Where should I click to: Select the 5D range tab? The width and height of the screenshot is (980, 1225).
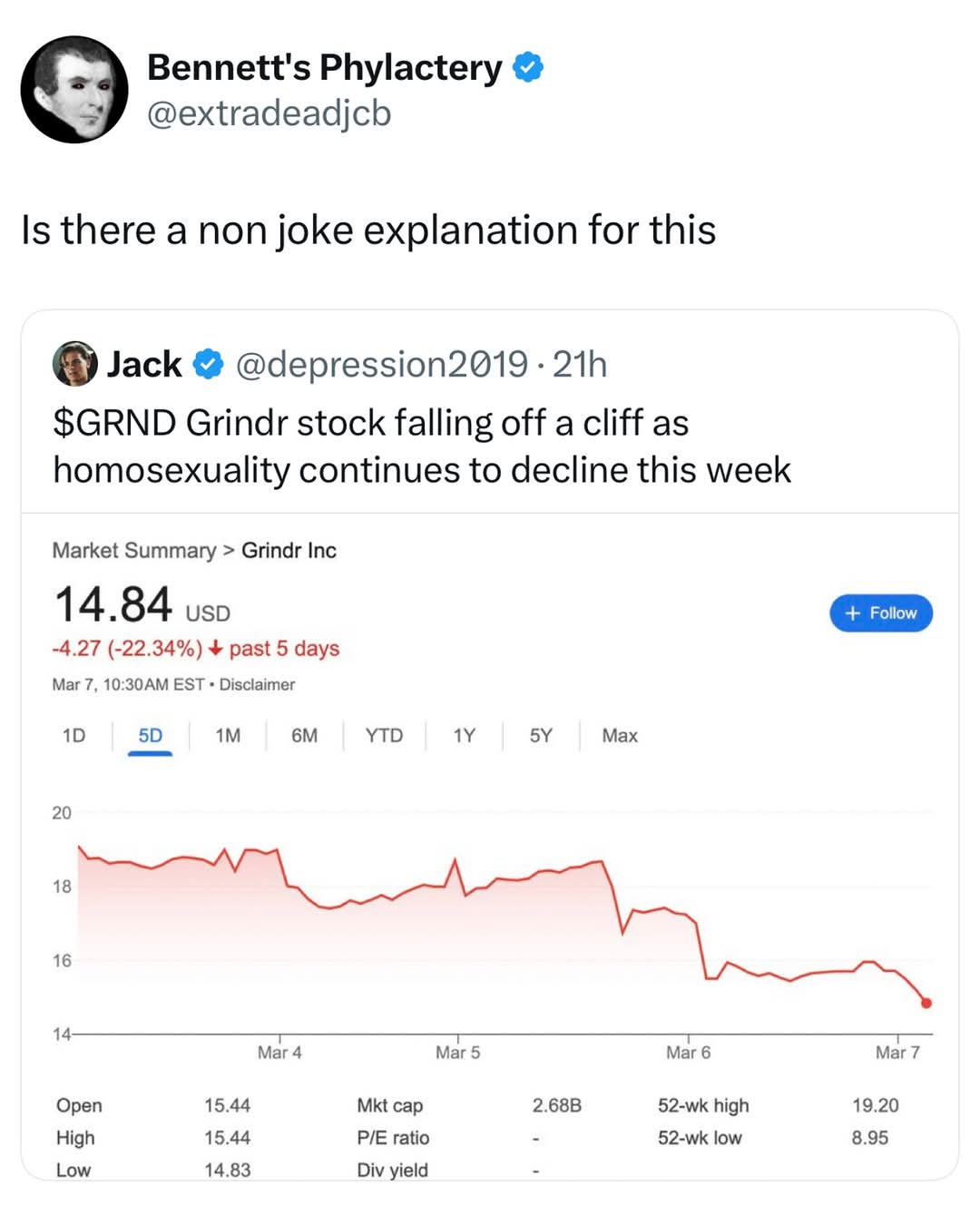pyautogui.click(x=150, y=735)
